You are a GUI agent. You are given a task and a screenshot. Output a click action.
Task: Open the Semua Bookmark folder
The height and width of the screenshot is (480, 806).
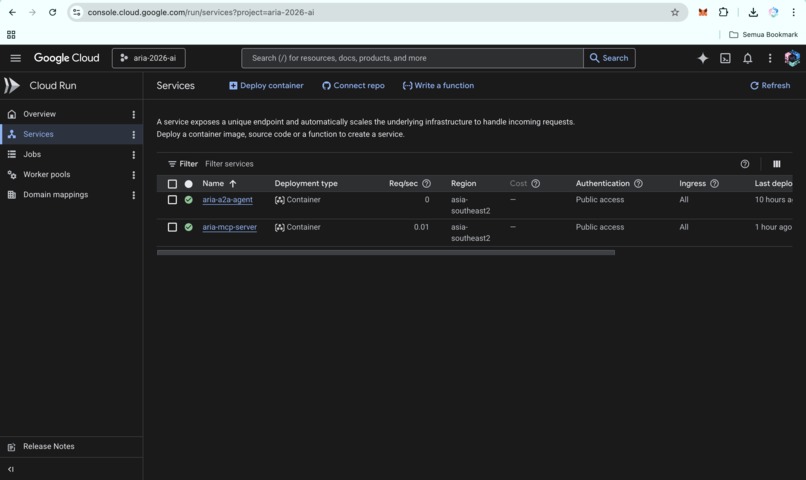click(763, 34)
